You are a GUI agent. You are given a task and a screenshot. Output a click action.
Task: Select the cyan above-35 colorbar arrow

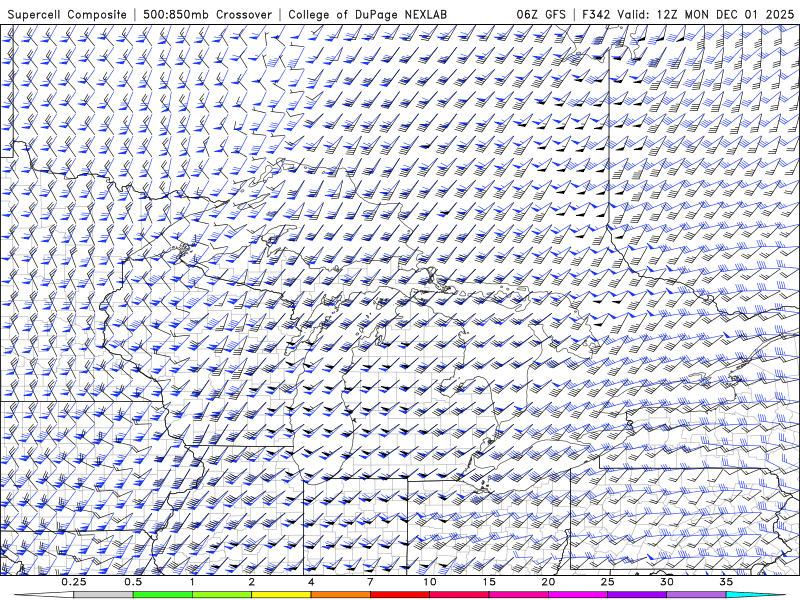(755, 595)
